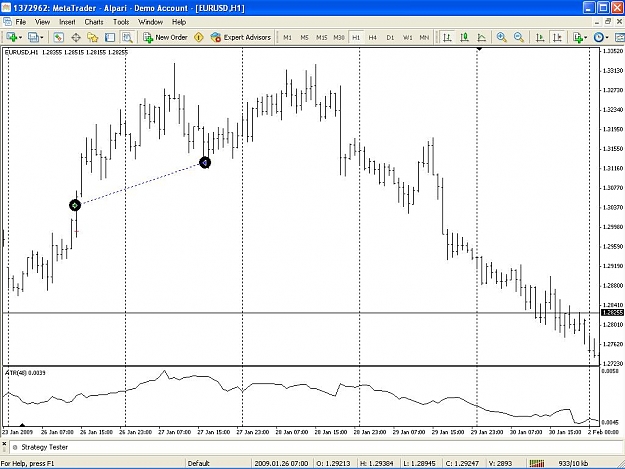The width and height of the screenshot is (625, 469).
Task: Switch chart to W1 timeframe
Action: [x=407, y=37]
